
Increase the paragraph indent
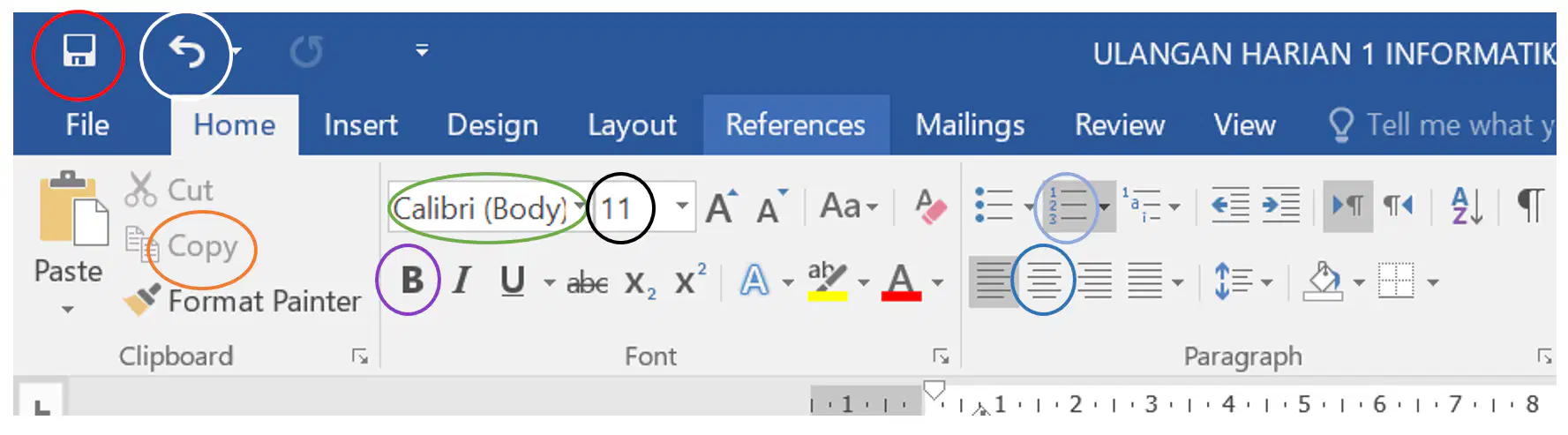pyautogui.click(x=1281, y=206)
